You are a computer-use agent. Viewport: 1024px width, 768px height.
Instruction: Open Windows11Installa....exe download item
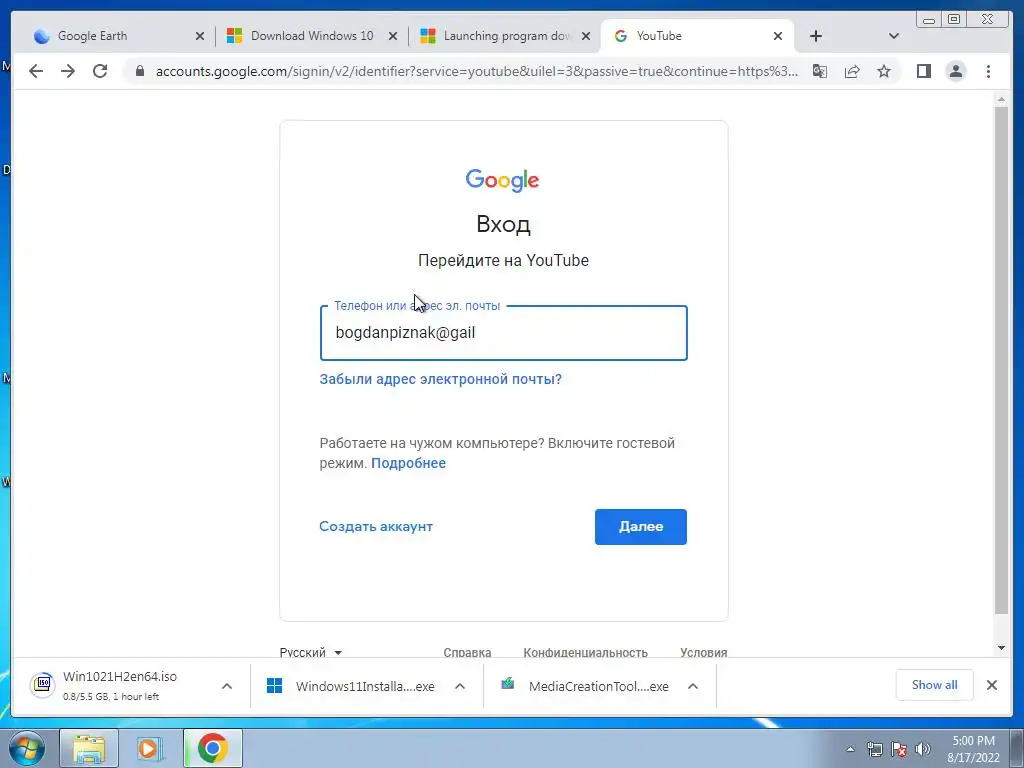pos(353,686)
